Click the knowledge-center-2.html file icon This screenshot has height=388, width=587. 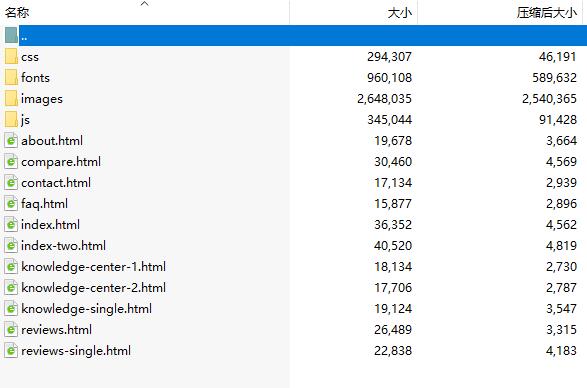point(11,288)
